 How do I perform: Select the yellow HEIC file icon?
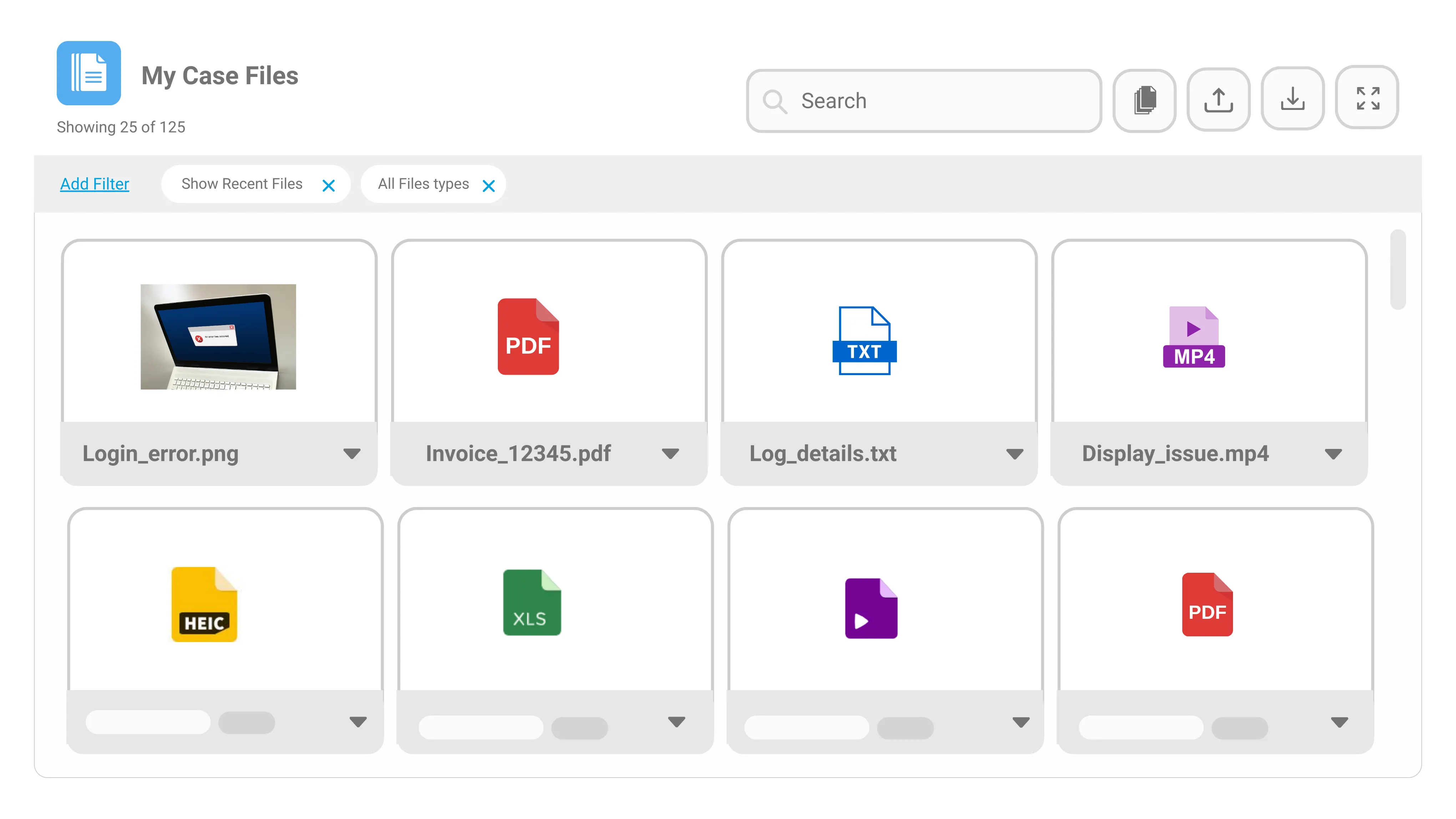click(x=204, y=604)
